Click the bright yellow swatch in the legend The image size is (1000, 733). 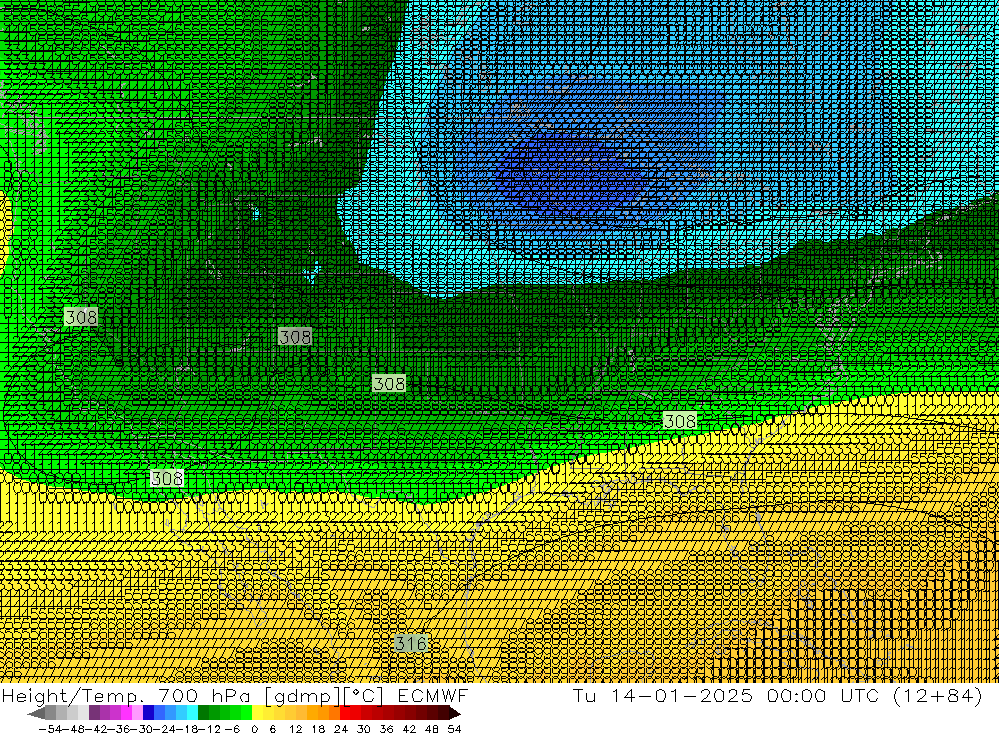tap(257, 714)
